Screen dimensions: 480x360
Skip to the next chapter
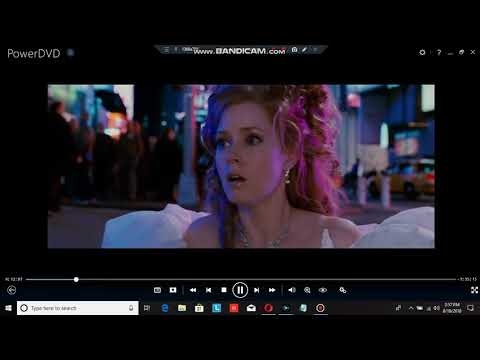pyautogui.click(x=256, y=290)
